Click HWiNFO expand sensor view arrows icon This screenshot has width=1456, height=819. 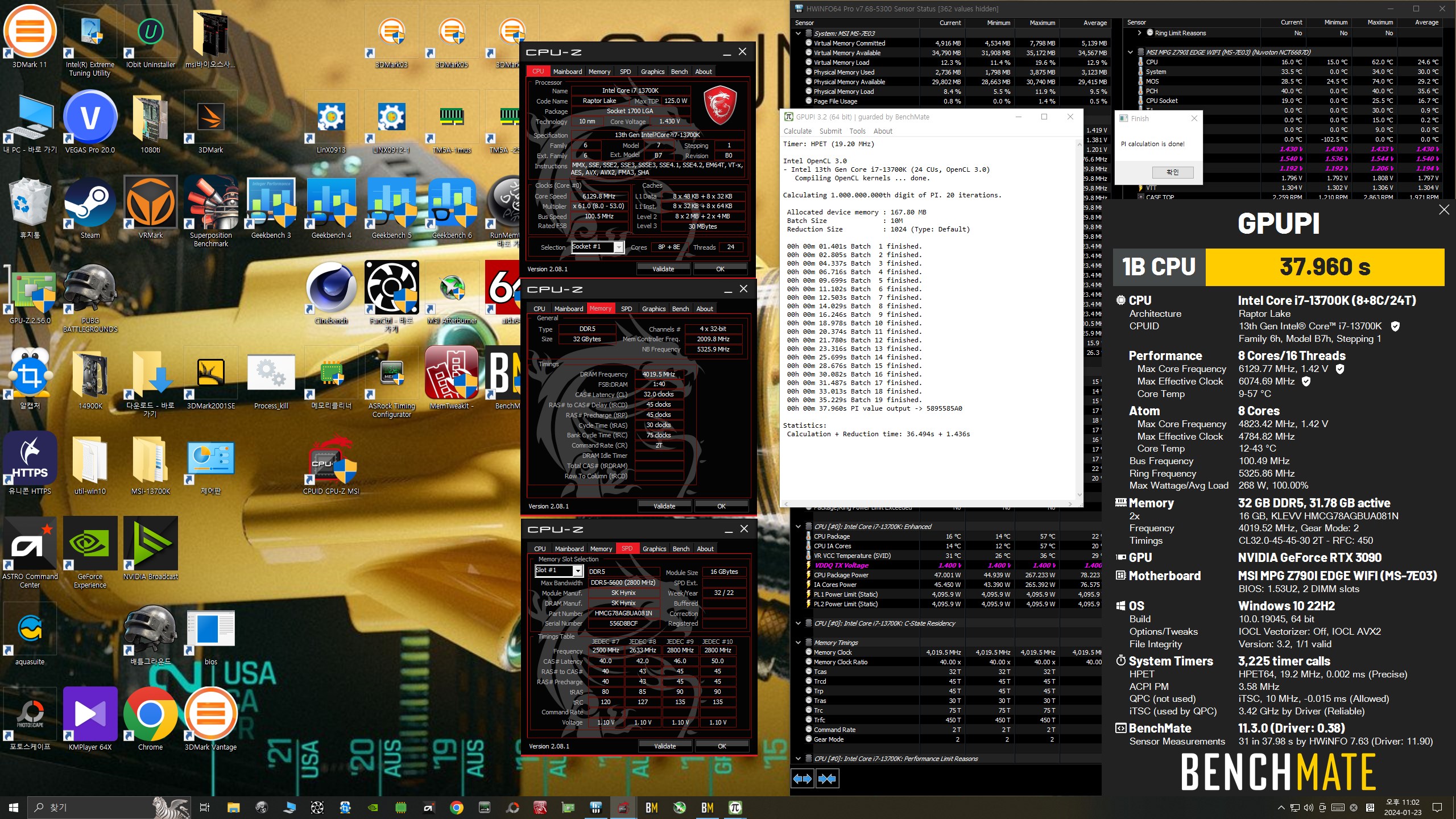tap(803, 779)
